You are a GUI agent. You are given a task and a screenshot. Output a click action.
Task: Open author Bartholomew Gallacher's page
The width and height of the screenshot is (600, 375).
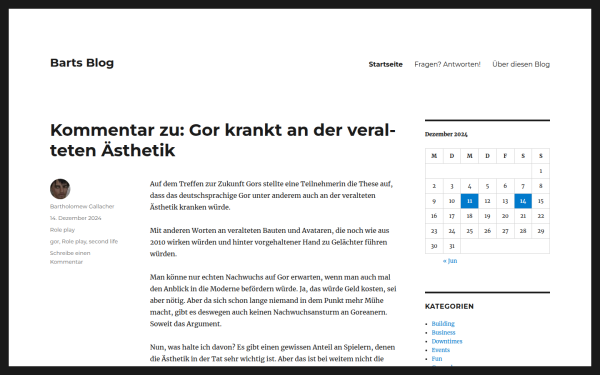(x=82, y=206)
